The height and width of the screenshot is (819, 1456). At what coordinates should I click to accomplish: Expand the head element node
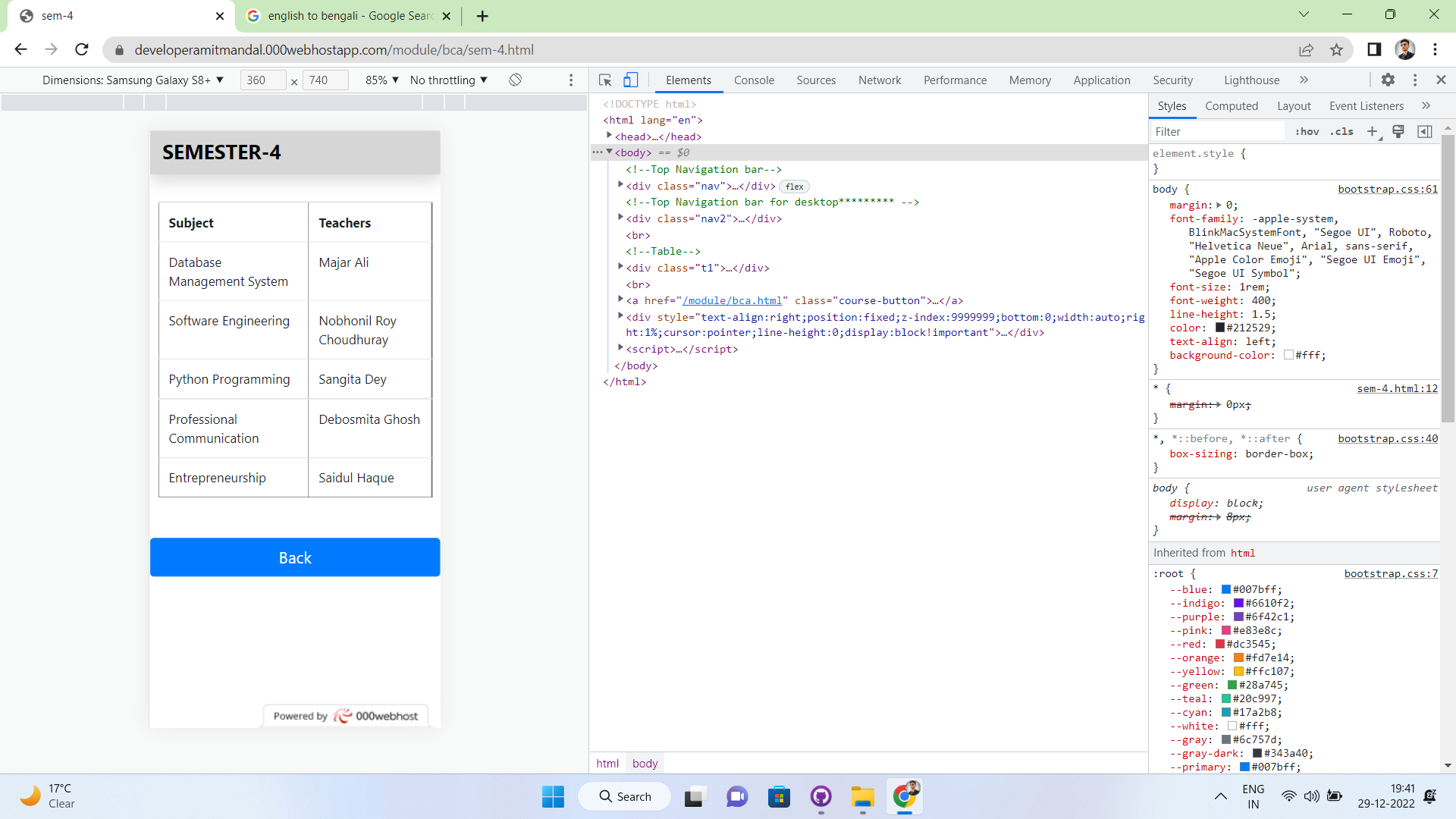tap(609, 136)
